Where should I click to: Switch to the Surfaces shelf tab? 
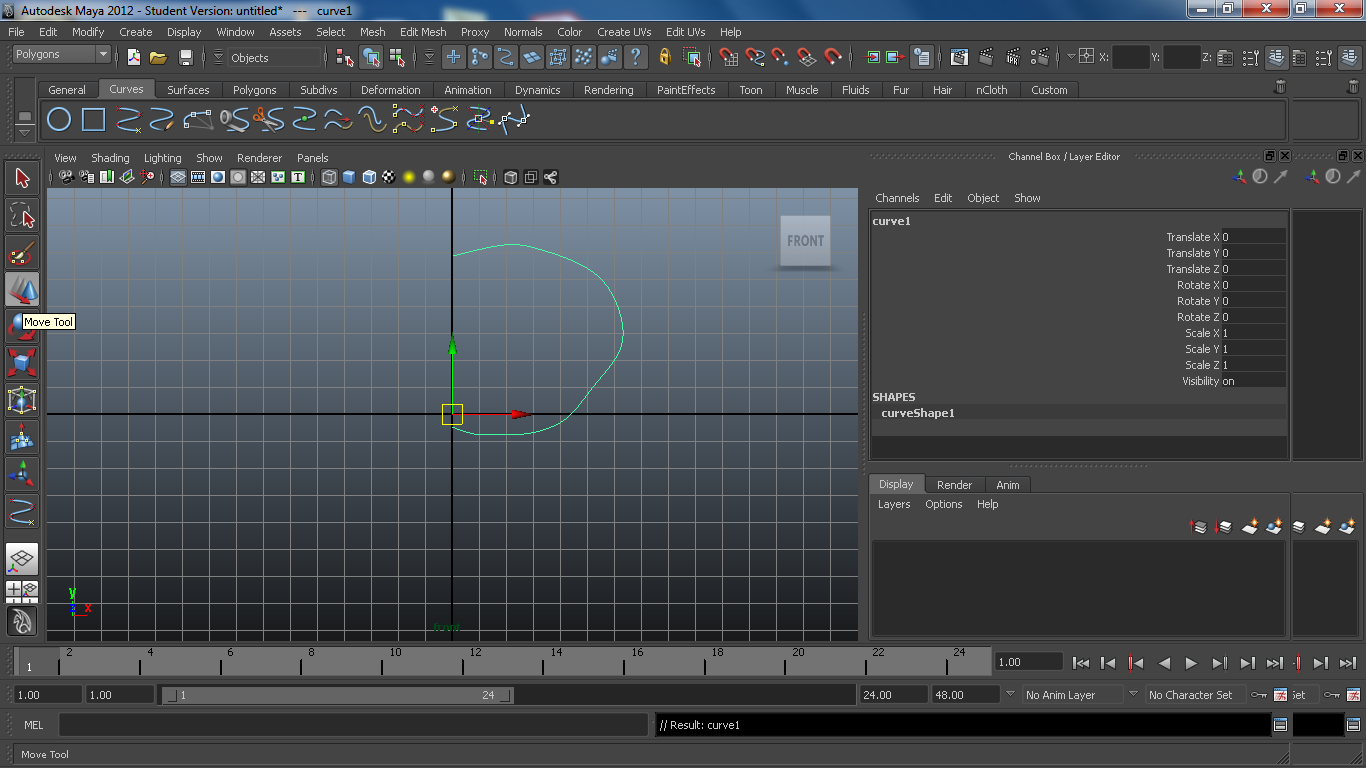coord(188,90)
